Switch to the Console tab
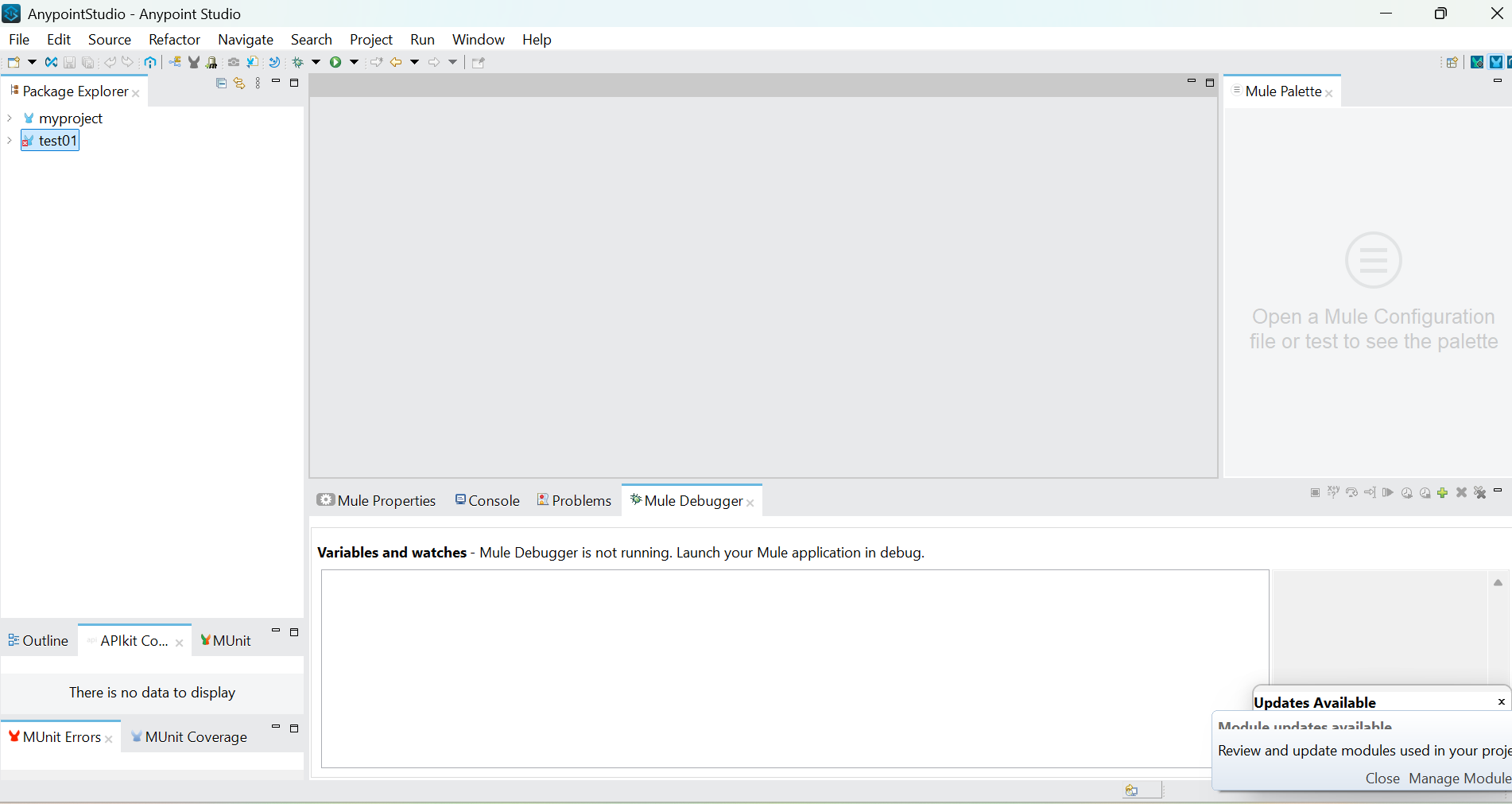The image size is (1512, 804). coord(487,500)
